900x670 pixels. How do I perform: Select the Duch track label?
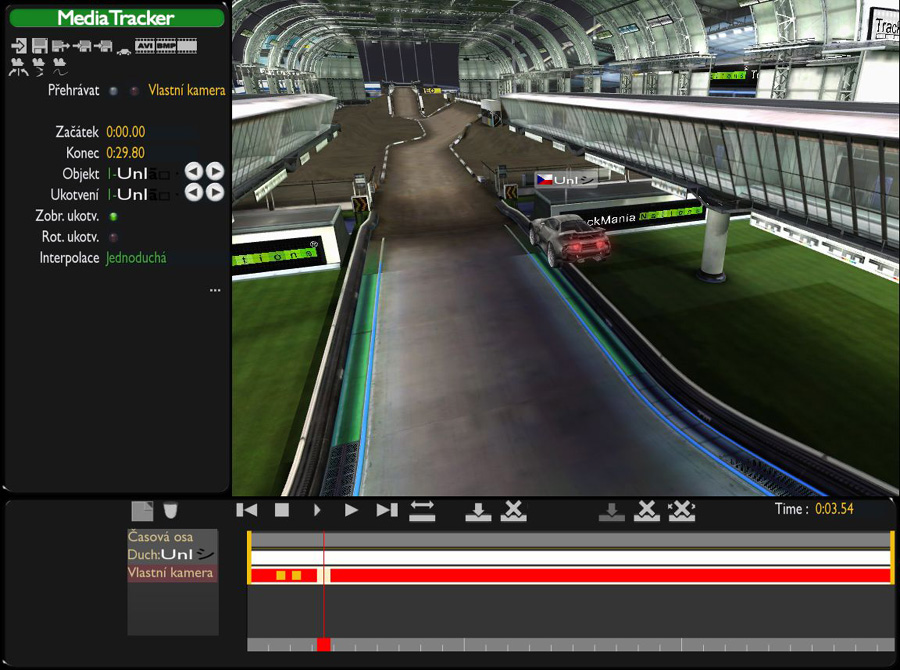[x=170, y=555]
